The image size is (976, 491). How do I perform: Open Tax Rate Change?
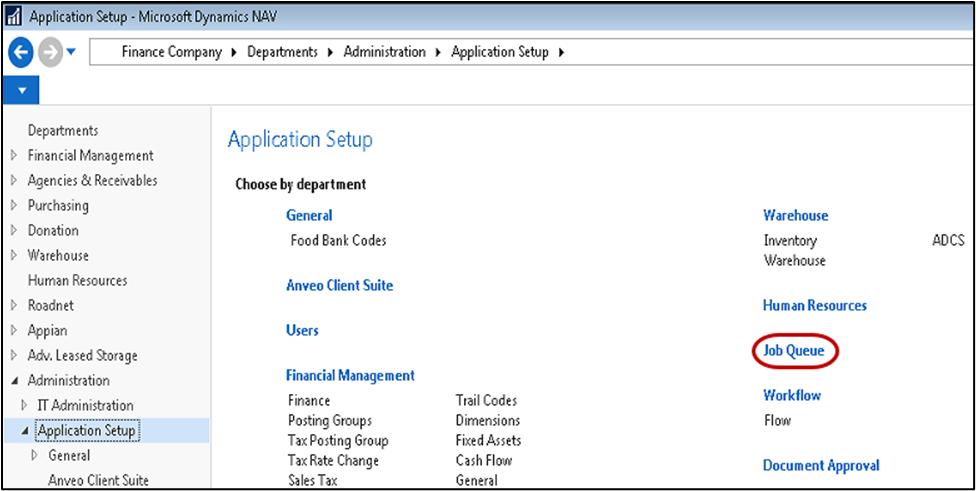coord(334,461)
